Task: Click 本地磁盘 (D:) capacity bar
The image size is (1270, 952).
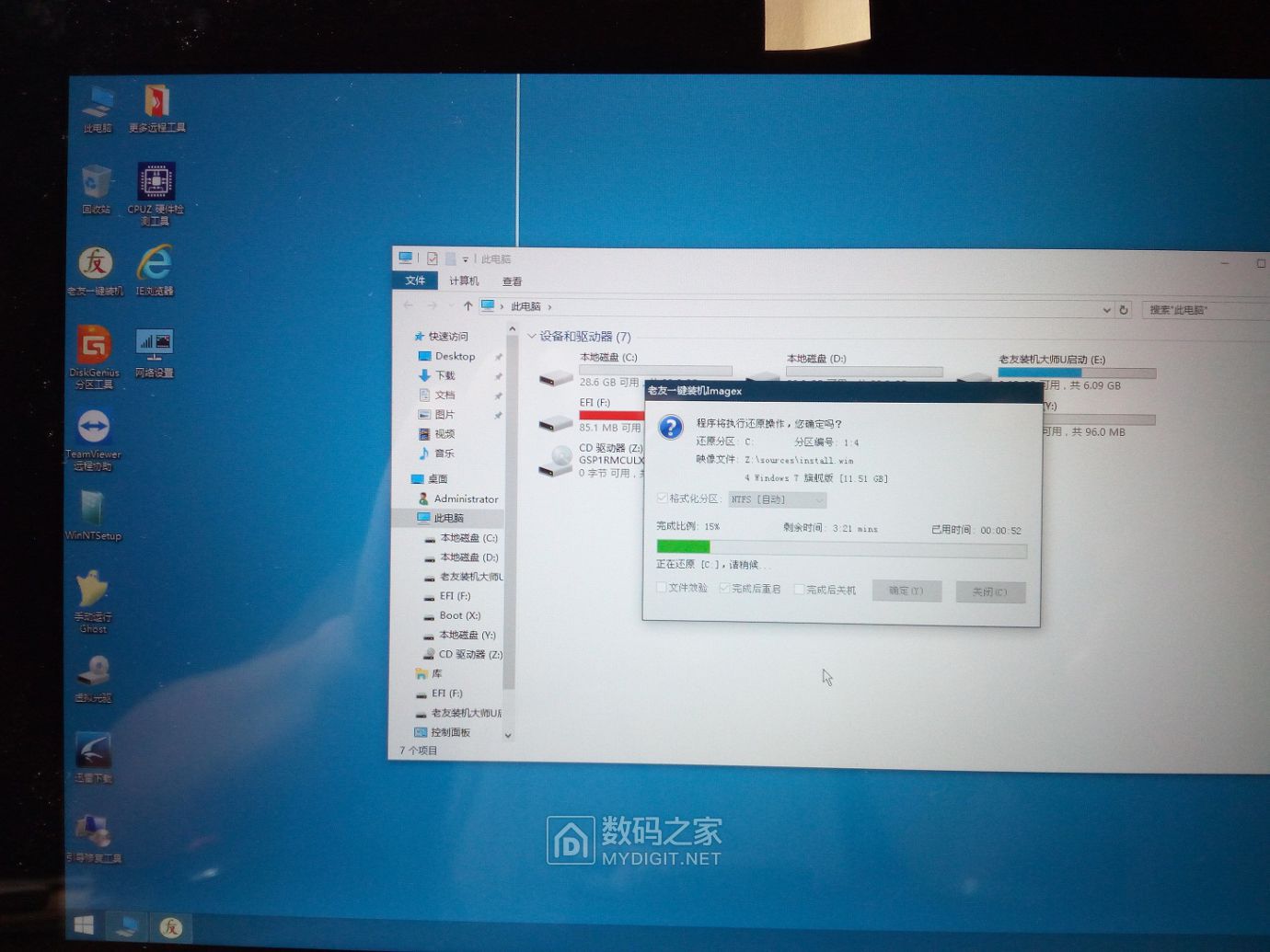Action: pyautogui.click(x=864, y=372)
